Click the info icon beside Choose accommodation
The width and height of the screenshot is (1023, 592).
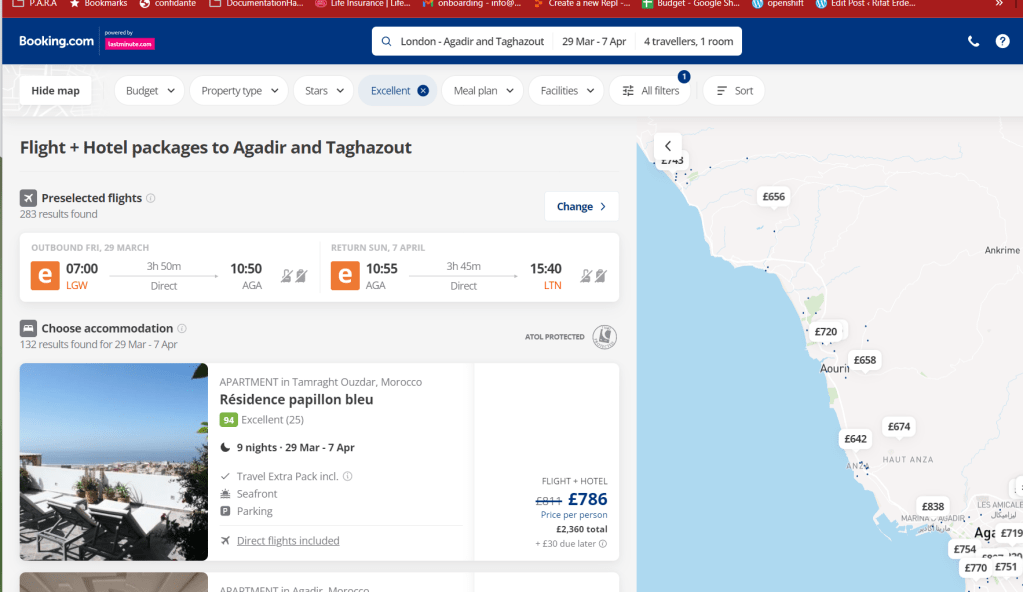(x=182, y=328)
